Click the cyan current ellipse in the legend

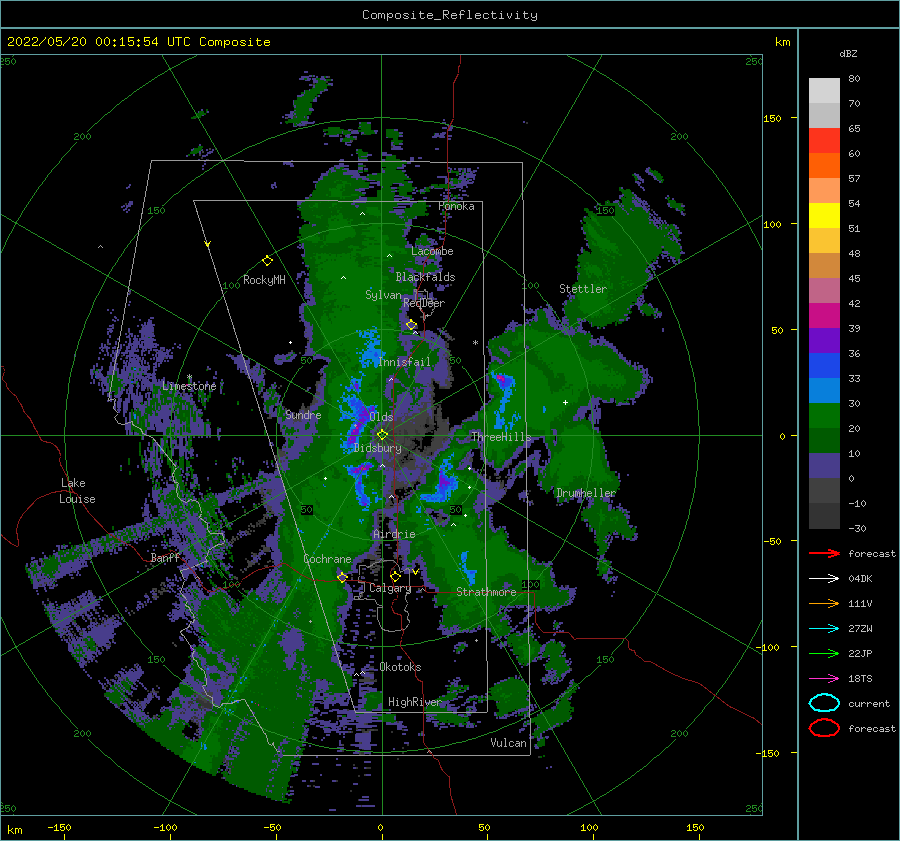[824, 703]
